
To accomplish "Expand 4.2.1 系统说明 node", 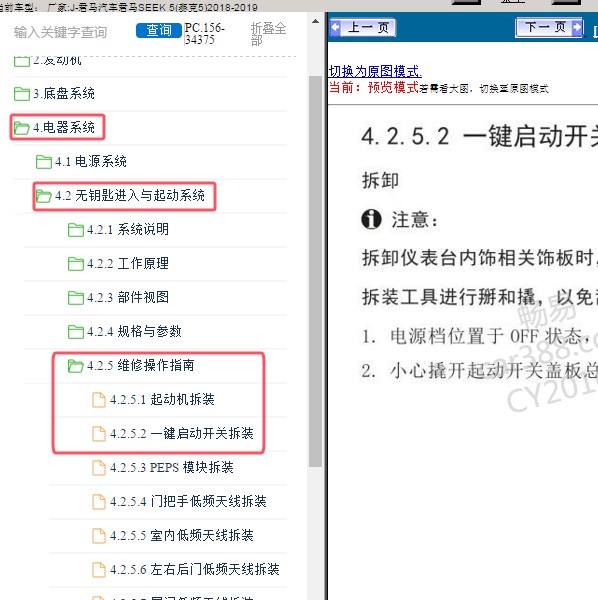I will click(128, 230).
